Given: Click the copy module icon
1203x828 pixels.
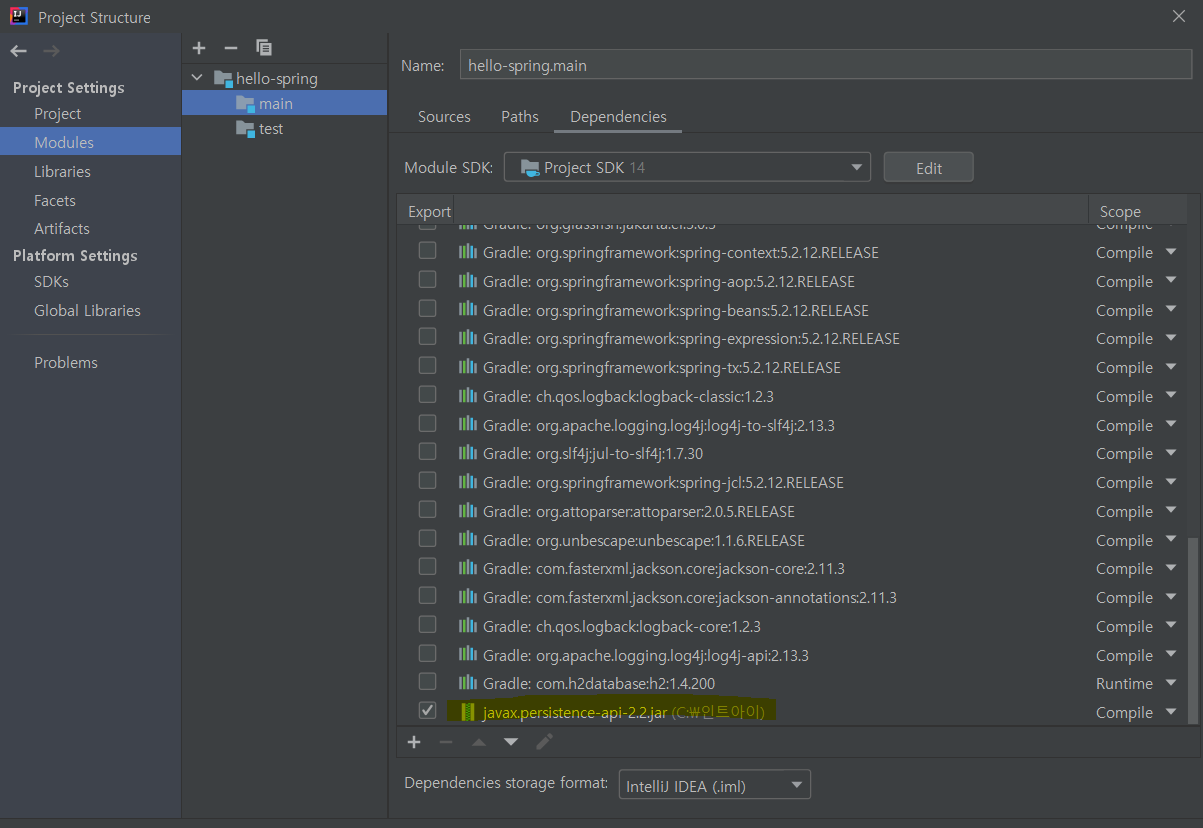Looking at the screenshot, I should point(264,47).
